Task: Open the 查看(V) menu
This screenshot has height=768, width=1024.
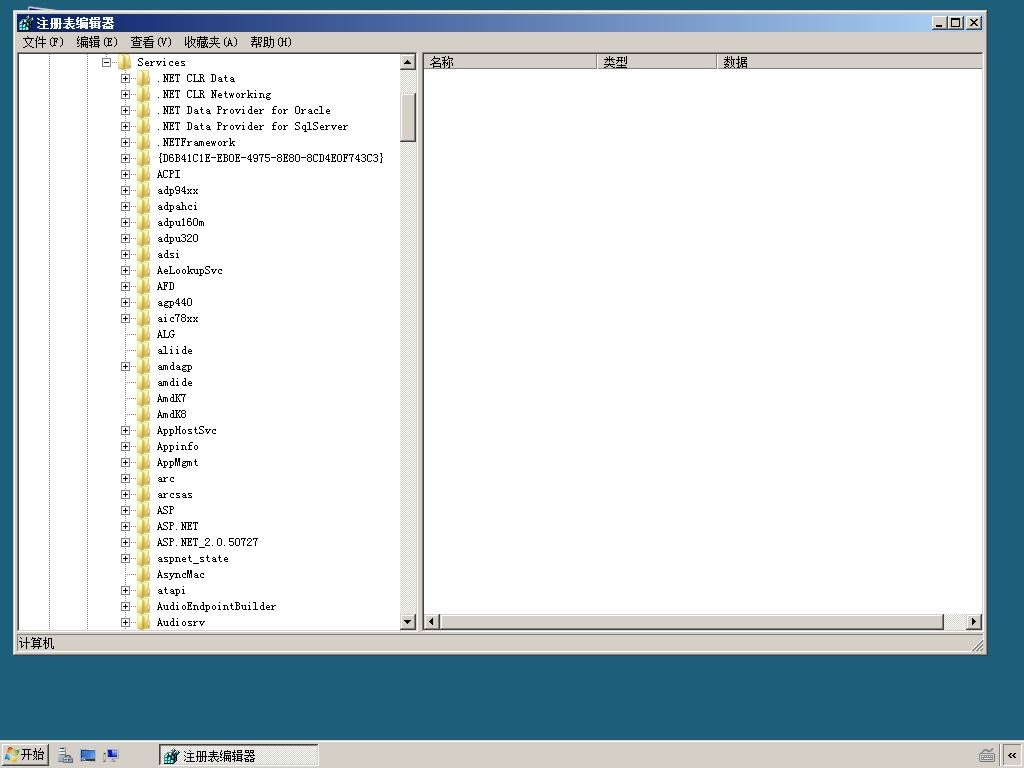Action: (151, 42)
